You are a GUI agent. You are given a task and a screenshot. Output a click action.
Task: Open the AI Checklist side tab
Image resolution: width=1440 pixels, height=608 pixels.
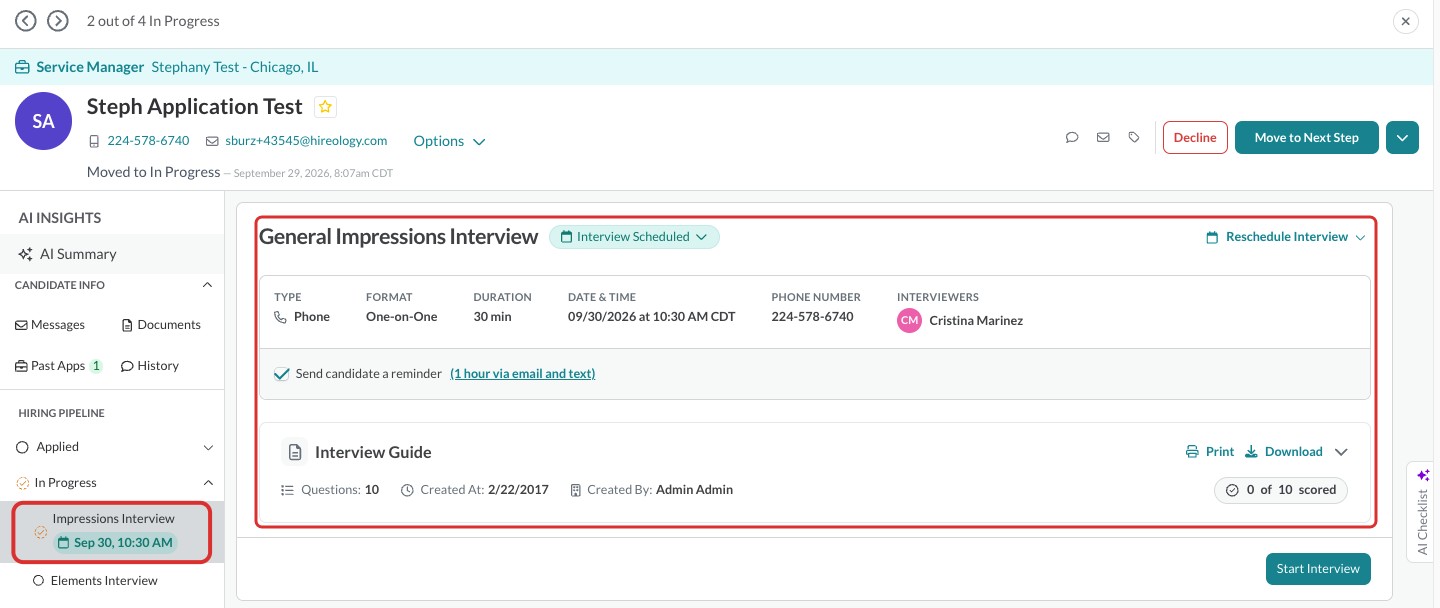pyautogui.click(x=1423, y=511)
